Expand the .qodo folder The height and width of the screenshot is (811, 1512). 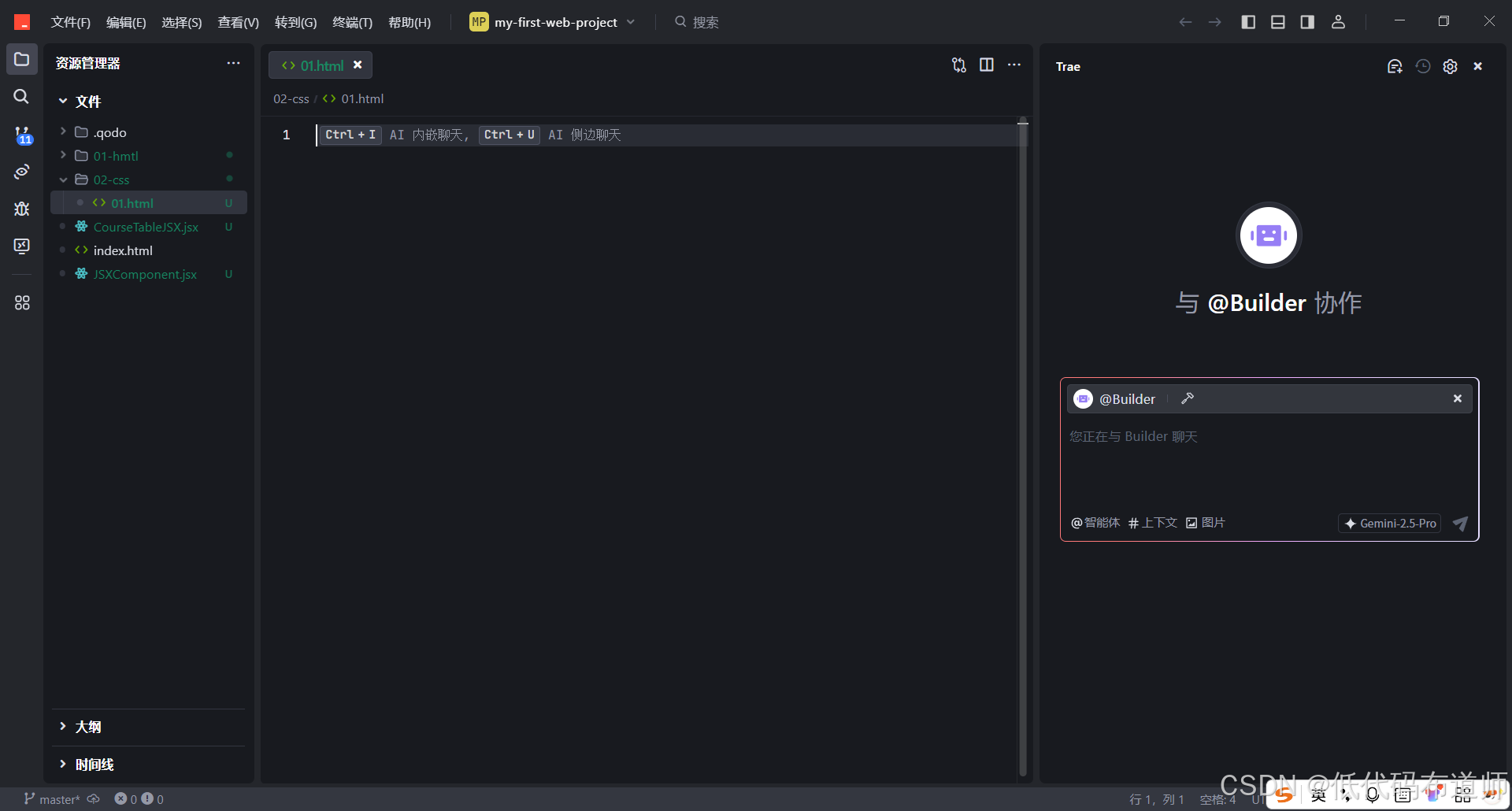coord(150,132)
